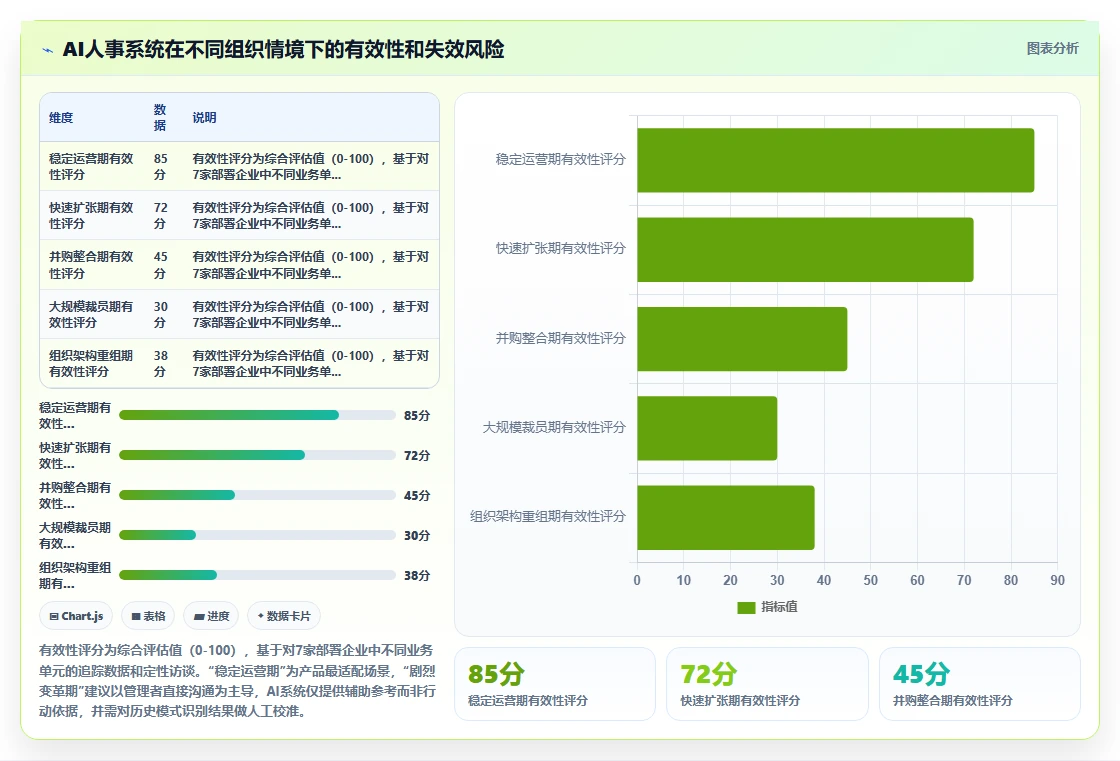The width and height of the screenshot is (1120, 761).
Task: Select the 数据卡片 tag chip
Action: (284, 616)
